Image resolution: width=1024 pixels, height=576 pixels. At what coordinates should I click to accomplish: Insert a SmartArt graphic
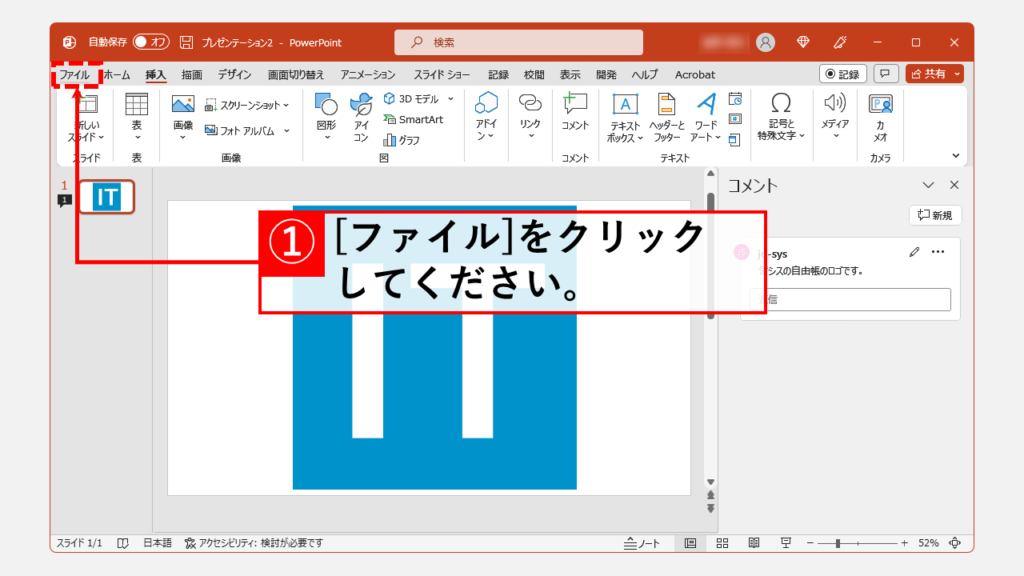[x=413, y=120]
